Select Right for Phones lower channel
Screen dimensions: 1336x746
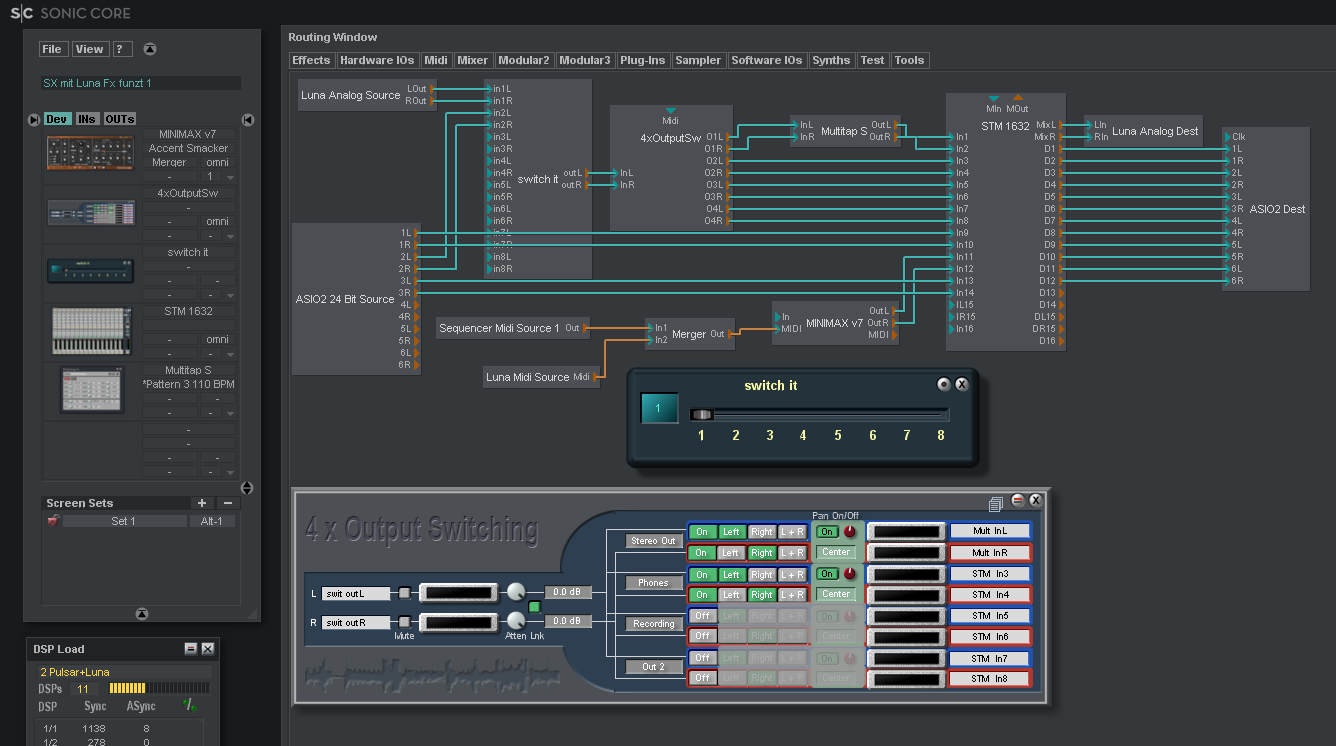tap(762, 595)
